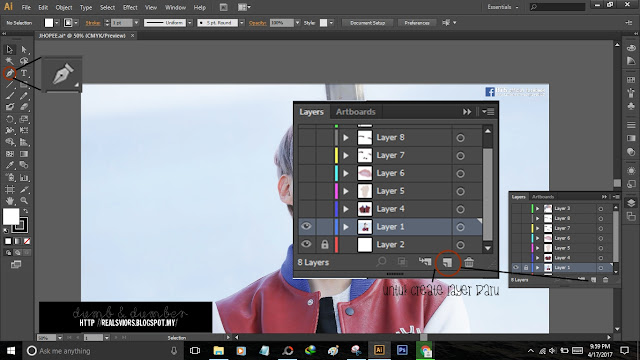This screenshot has height=360, width=640.
Task: Click Create New Layer in the small Layers panel
Action: coord(593,280)
